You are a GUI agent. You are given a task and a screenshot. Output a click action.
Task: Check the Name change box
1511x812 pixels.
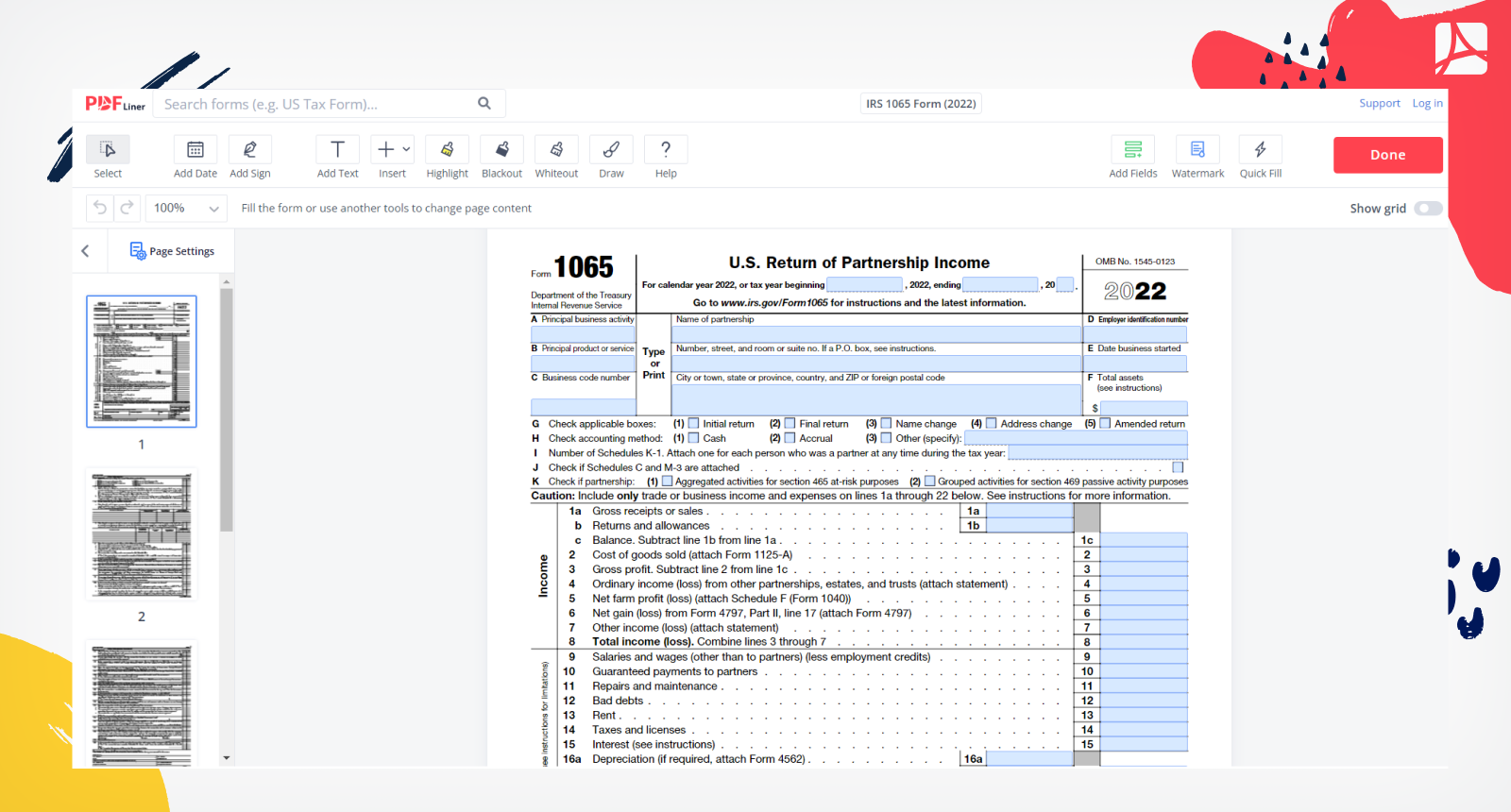click(886, 424)
